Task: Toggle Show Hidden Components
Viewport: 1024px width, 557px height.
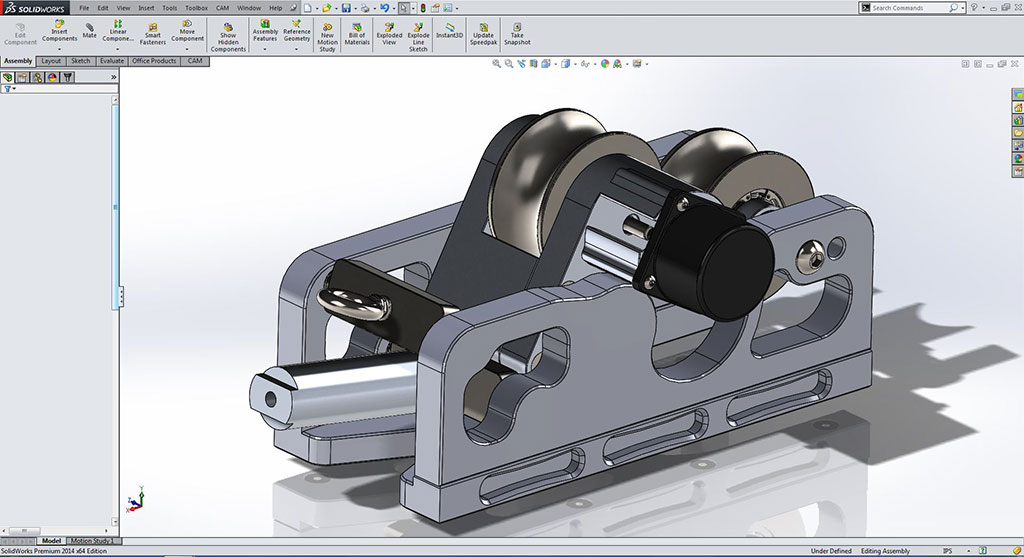Action: pyautogui.click(x=228, y=36)
